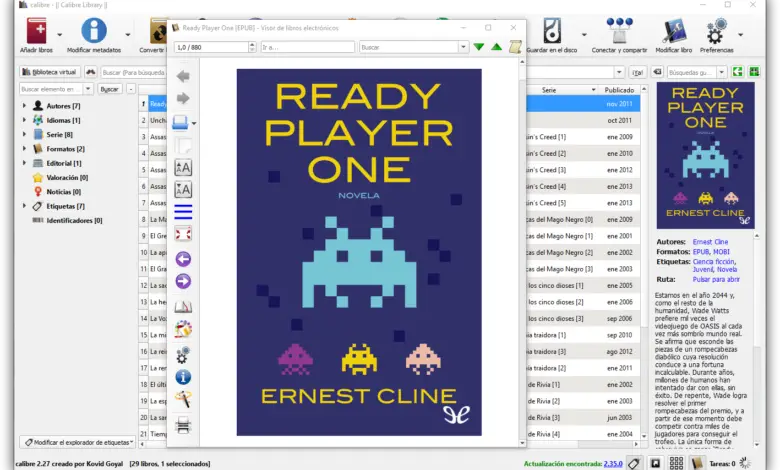780x470 pixels.
Task: Increase font size in the ebook viewer
Action: pyautogui.click(x=183, y=168)
